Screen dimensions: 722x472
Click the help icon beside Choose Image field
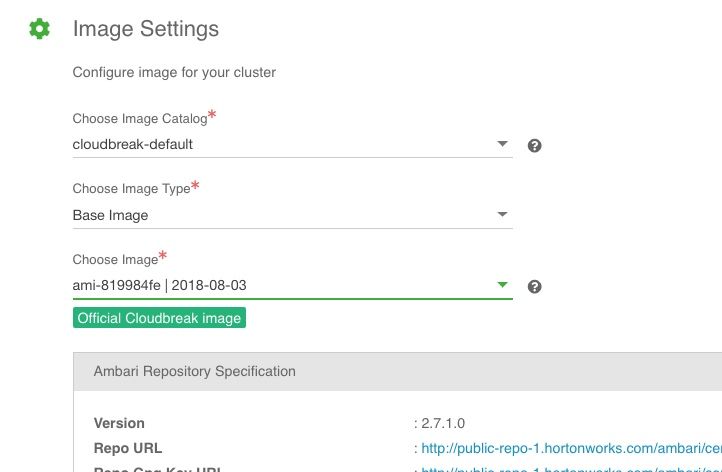534,287
